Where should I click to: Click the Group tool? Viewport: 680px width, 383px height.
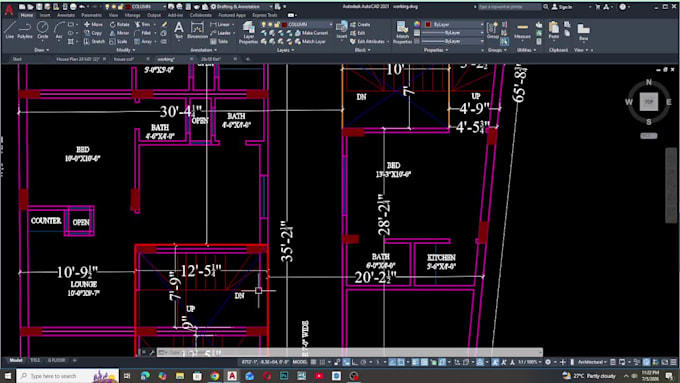pos(493,30)
